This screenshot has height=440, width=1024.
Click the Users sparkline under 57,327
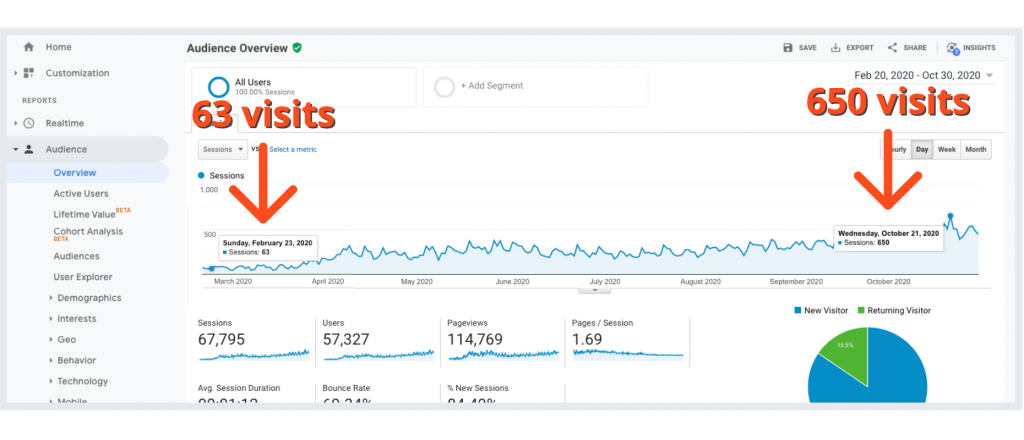379,355
